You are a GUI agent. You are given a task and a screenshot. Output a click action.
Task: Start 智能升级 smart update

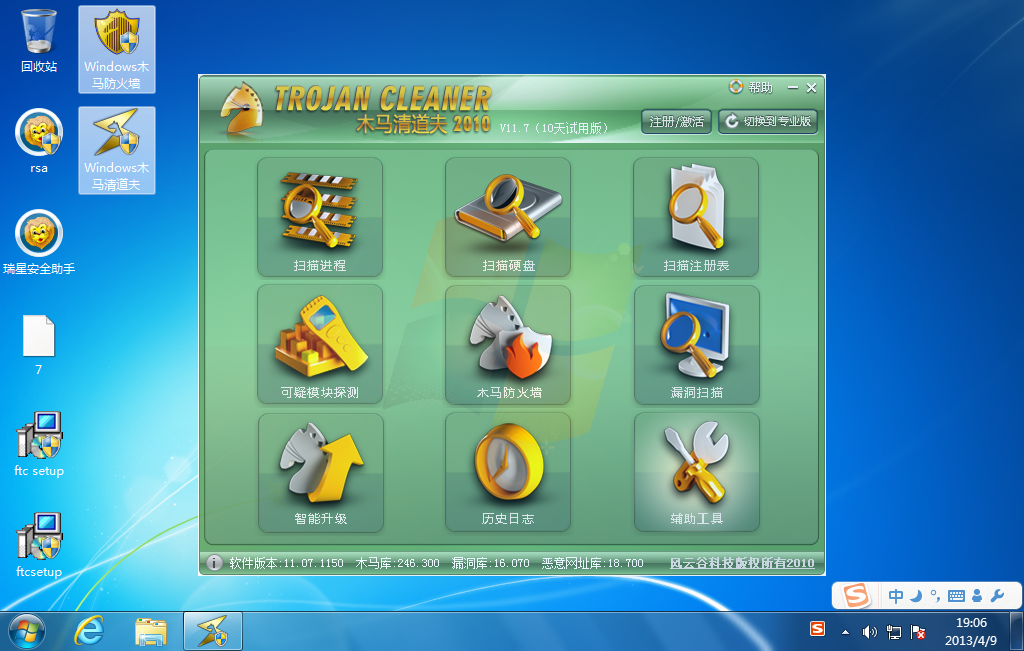pos(320,471)
